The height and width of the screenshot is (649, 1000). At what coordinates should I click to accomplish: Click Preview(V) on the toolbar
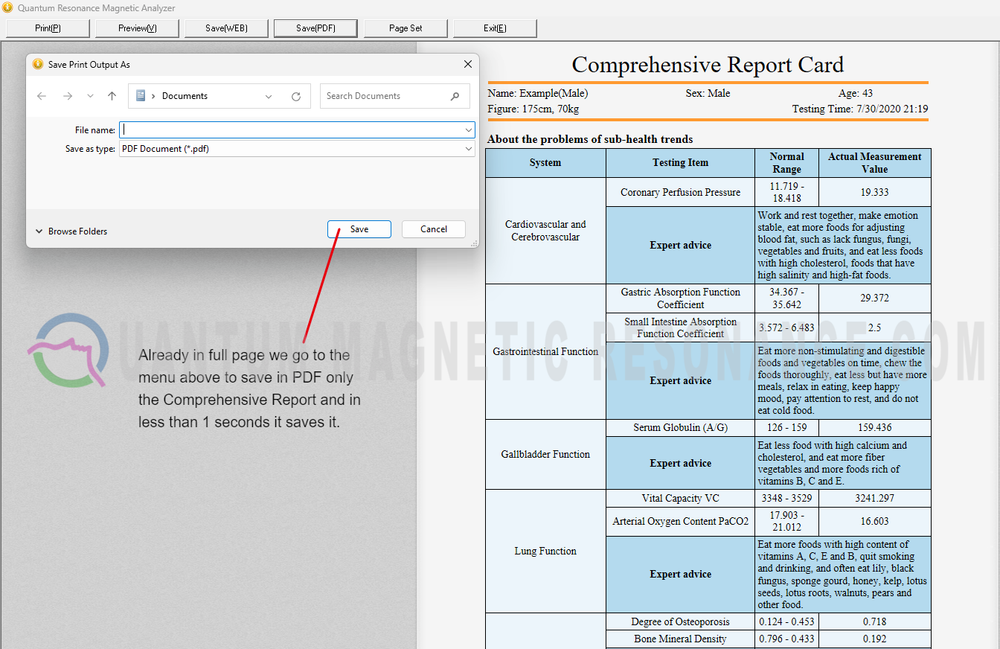coord(136,28)
